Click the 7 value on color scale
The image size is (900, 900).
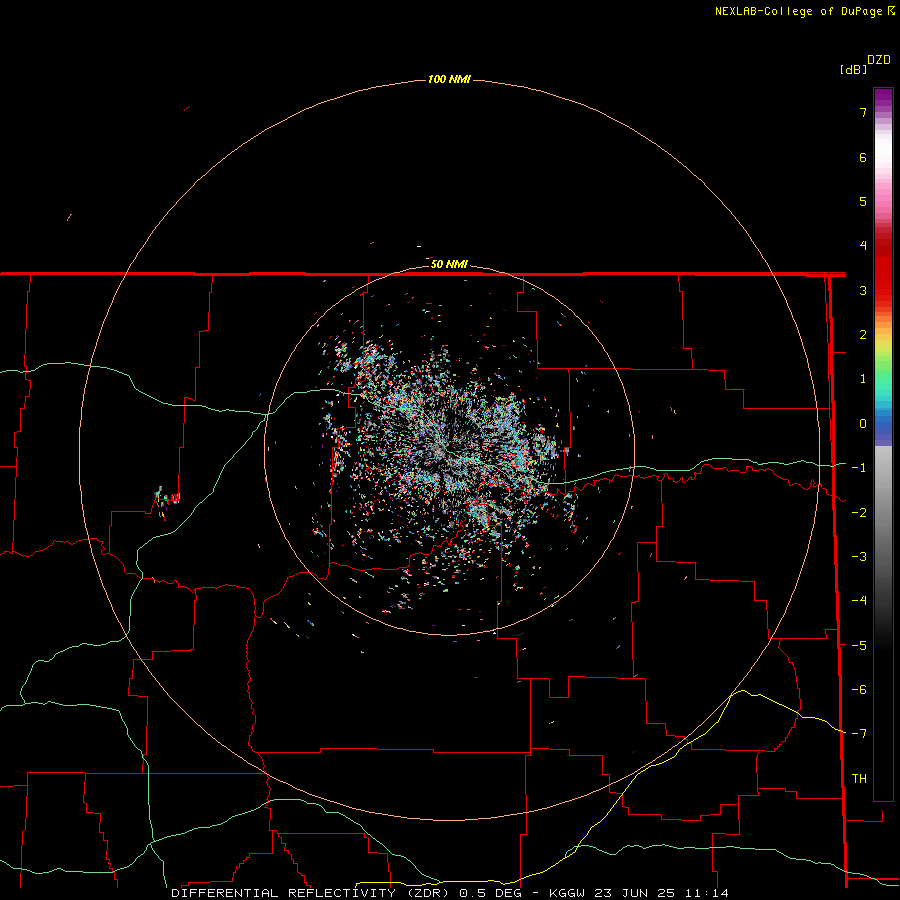click(x=863, y=113)
